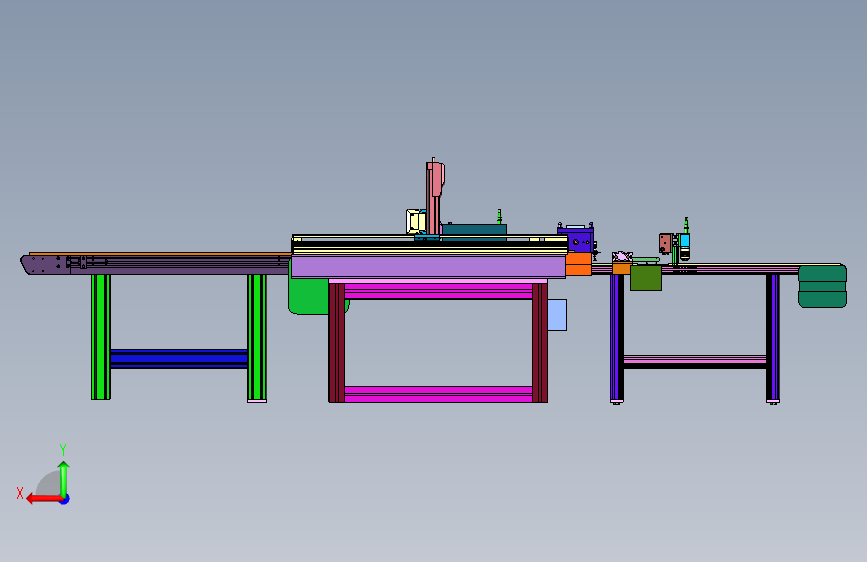Click the "X" label on the orientation triad
The image size is (867, 562).
point(20,493)
